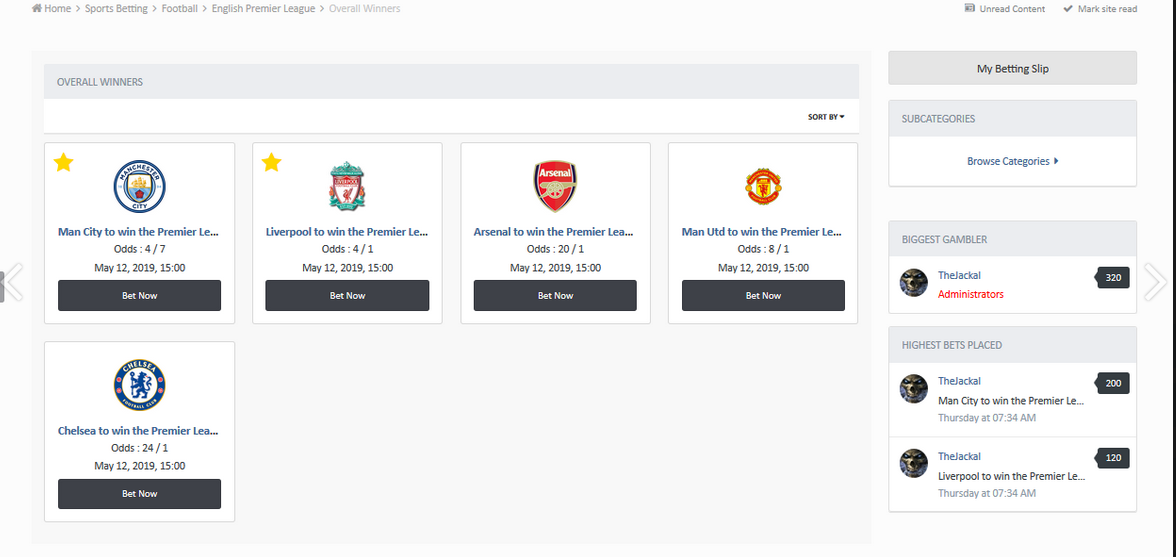The height and width of the screenshot is (557, 1176).
Task: Navigate to English Premier League breadcrumb
Action: [263, 9]
